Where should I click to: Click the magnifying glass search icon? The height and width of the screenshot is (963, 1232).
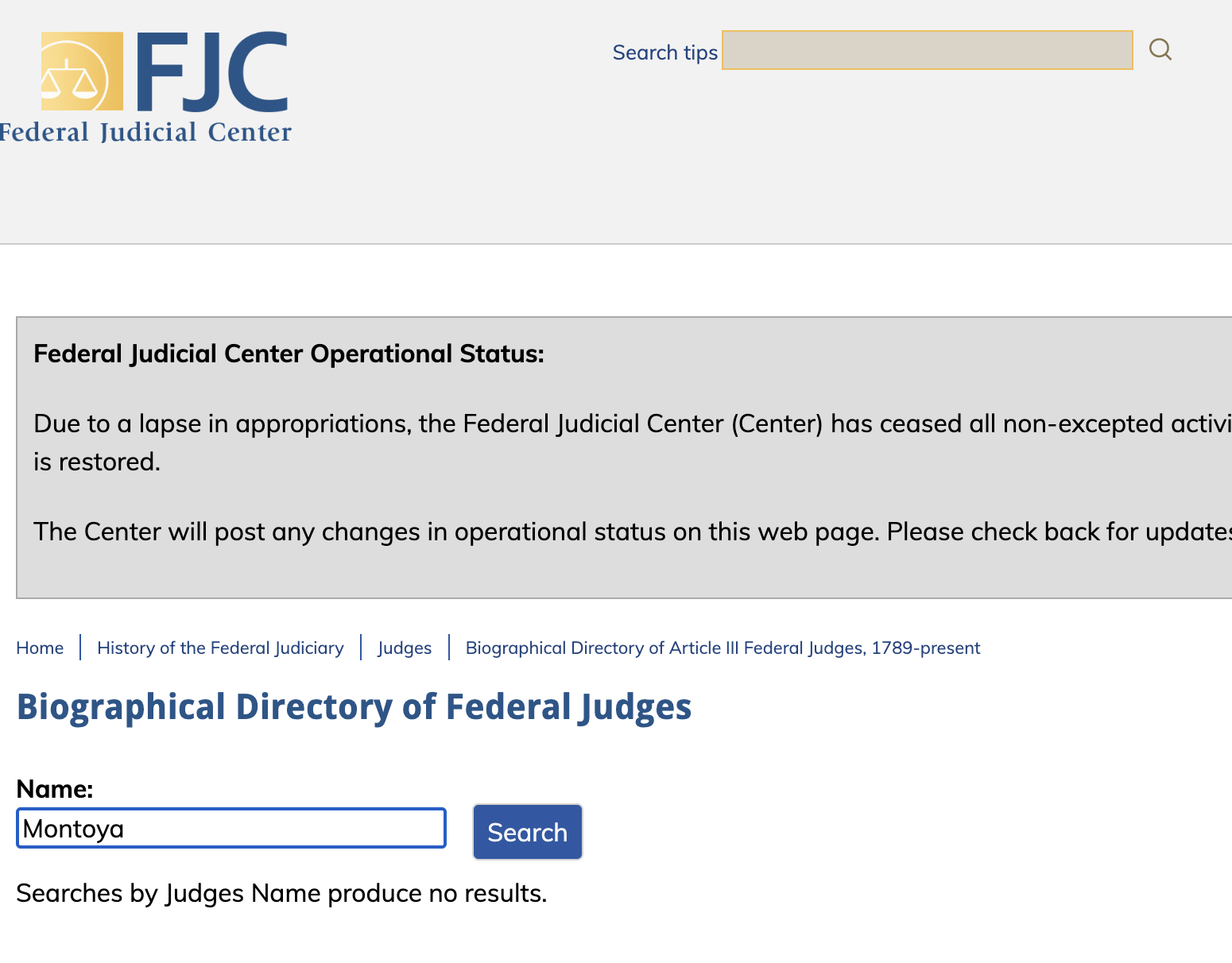(1160, 50)
